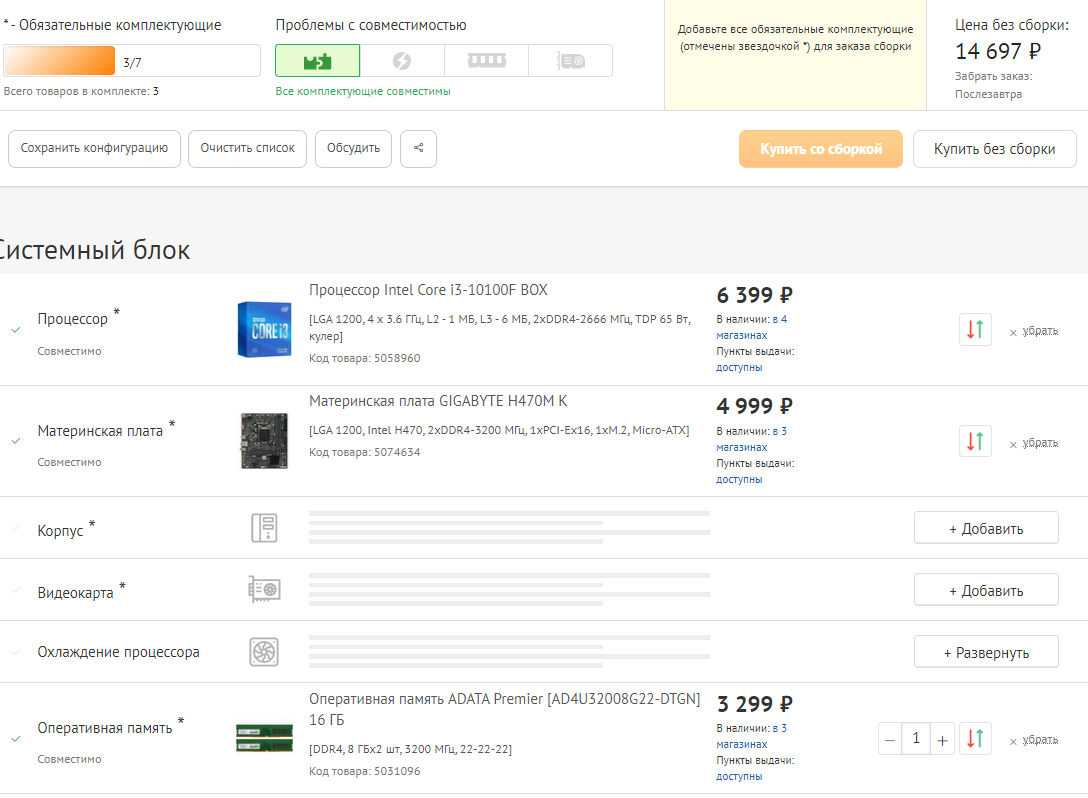Click product code 5058960
This screenshot has width=1088, height=798.
pos(397,358)
